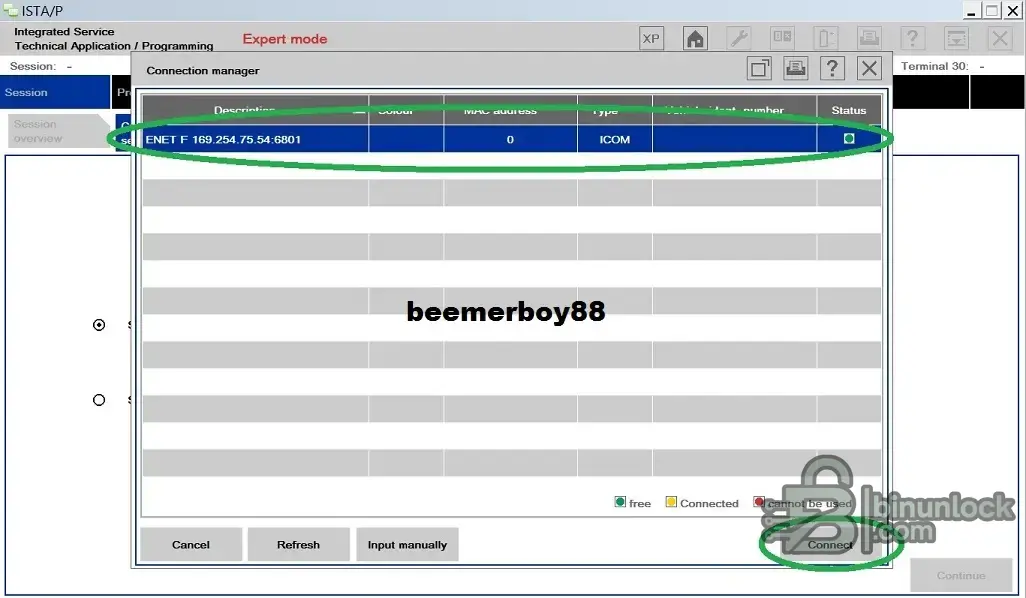This screenshot has height=598, width=1026.
Task: Open main toolbar help question mark
Action: [912, 39]
